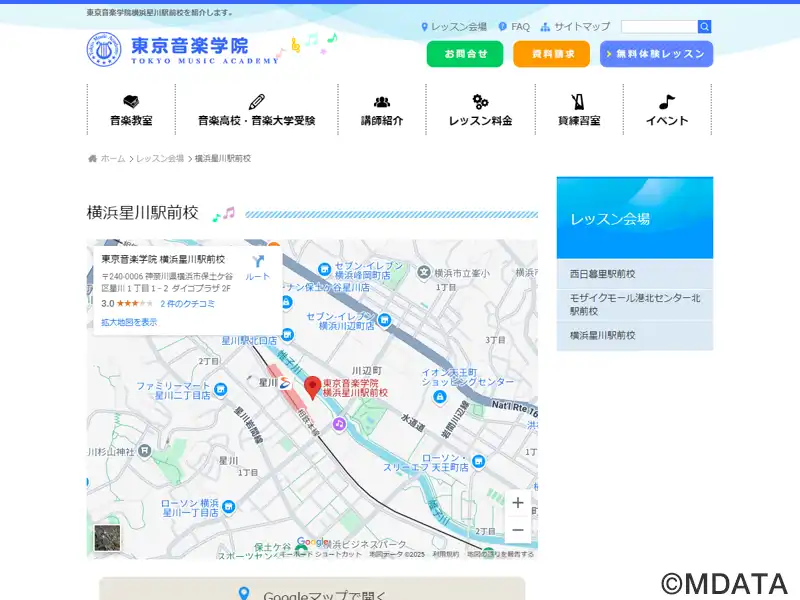This screenshot has width=800, height=600.
Task: Open 横浜星川駅前校 in sidebar
Action: pyautogui.click(x=635, y=335)
